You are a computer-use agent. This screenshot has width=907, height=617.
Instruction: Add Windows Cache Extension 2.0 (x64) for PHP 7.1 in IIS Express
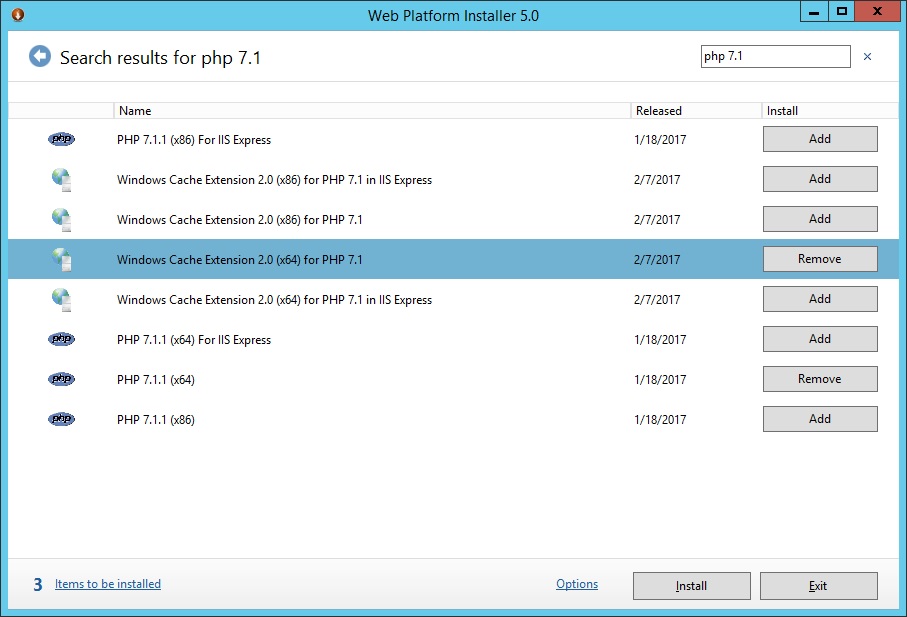(820, 299)
